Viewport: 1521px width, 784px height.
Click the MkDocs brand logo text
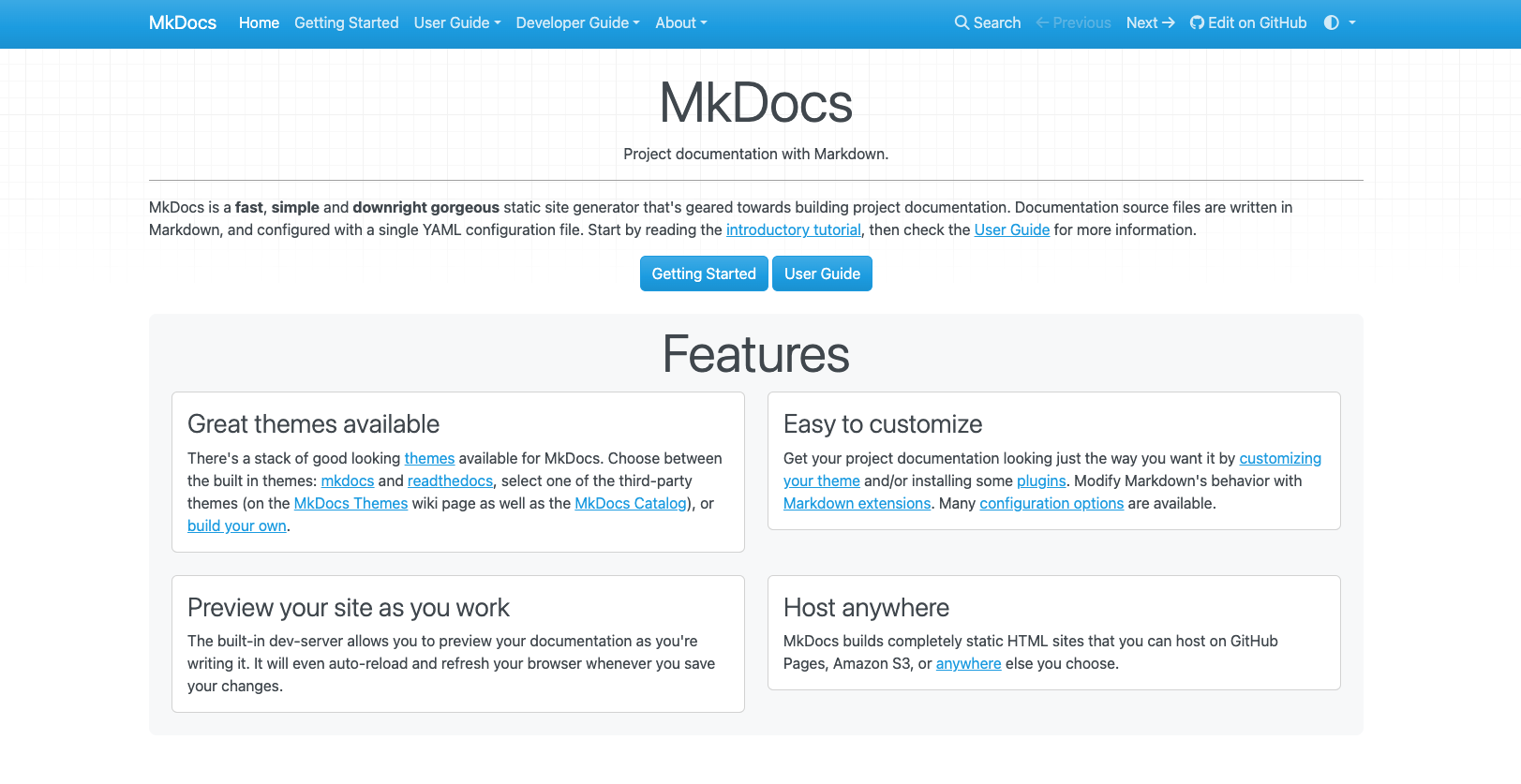(x=183, y=22)
